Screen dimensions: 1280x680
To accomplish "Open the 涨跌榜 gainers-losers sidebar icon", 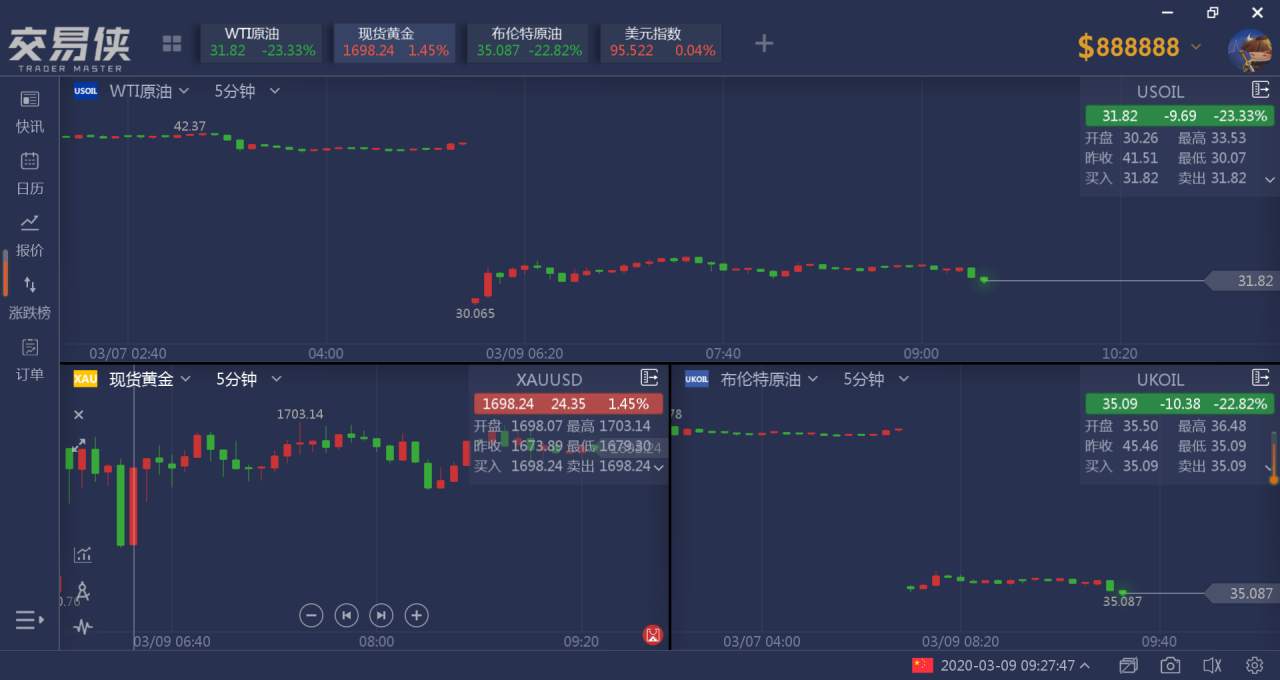I will (30, 284).
